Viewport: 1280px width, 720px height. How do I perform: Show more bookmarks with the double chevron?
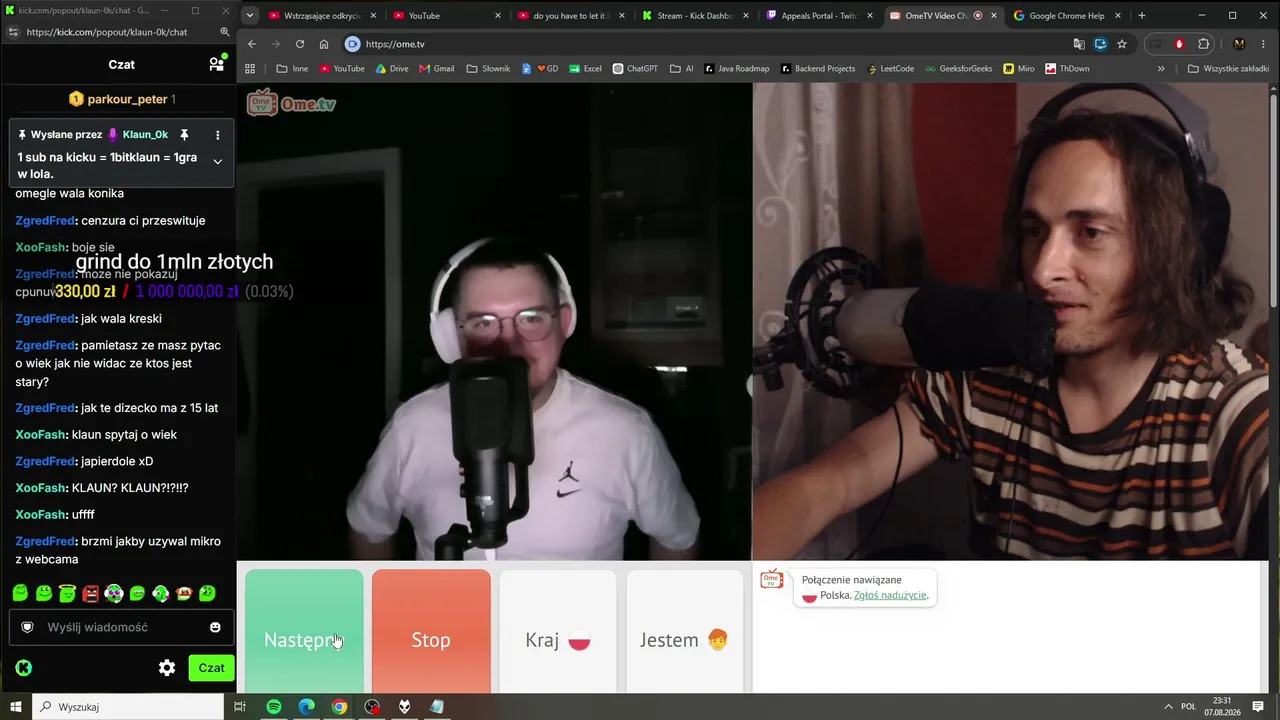coord(1161,69)
